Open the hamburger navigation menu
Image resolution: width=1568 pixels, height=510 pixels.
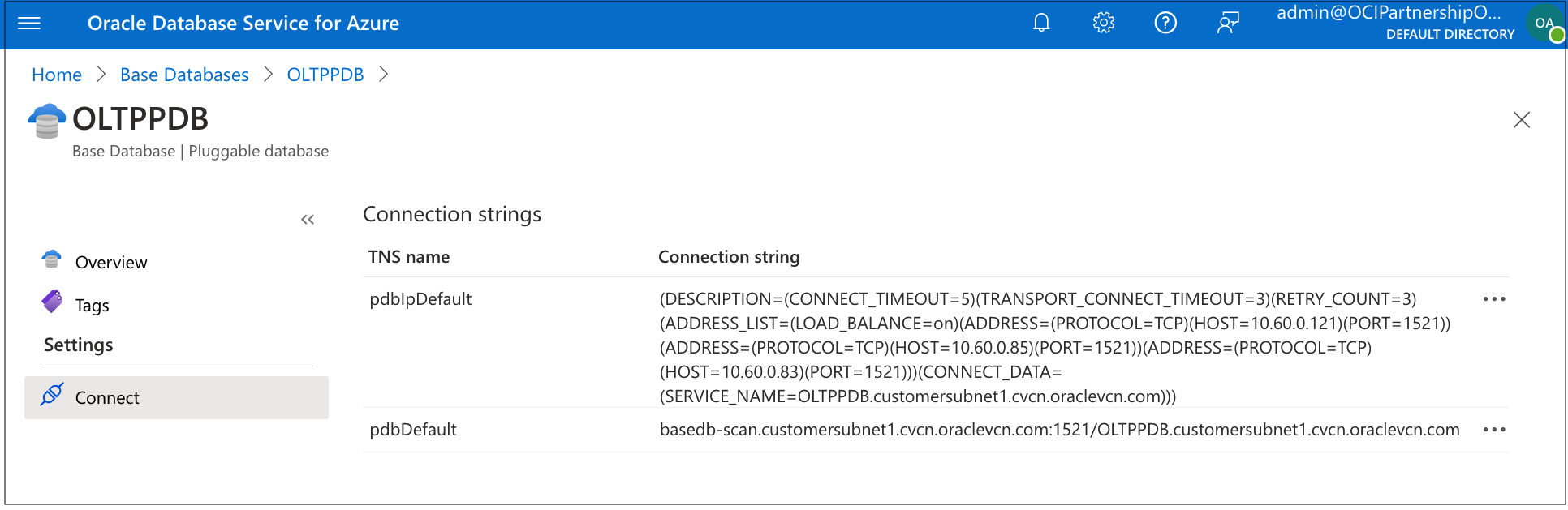tap(29, 24)
